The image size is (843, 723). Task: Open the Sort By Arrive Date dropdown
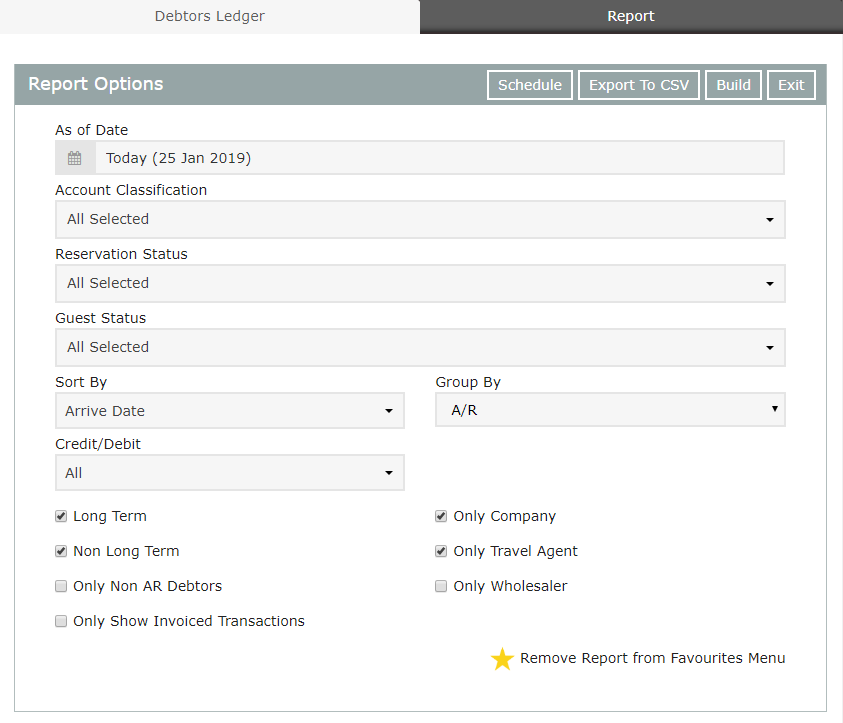(x=230, y=411)
